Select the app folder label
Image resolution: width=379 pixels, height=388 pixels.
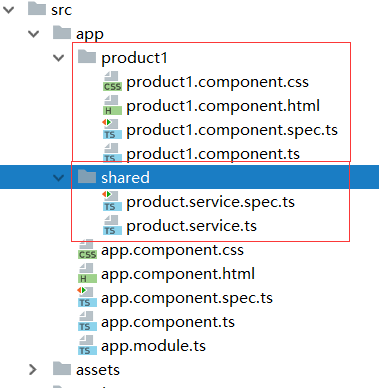(x=90, y=35)
